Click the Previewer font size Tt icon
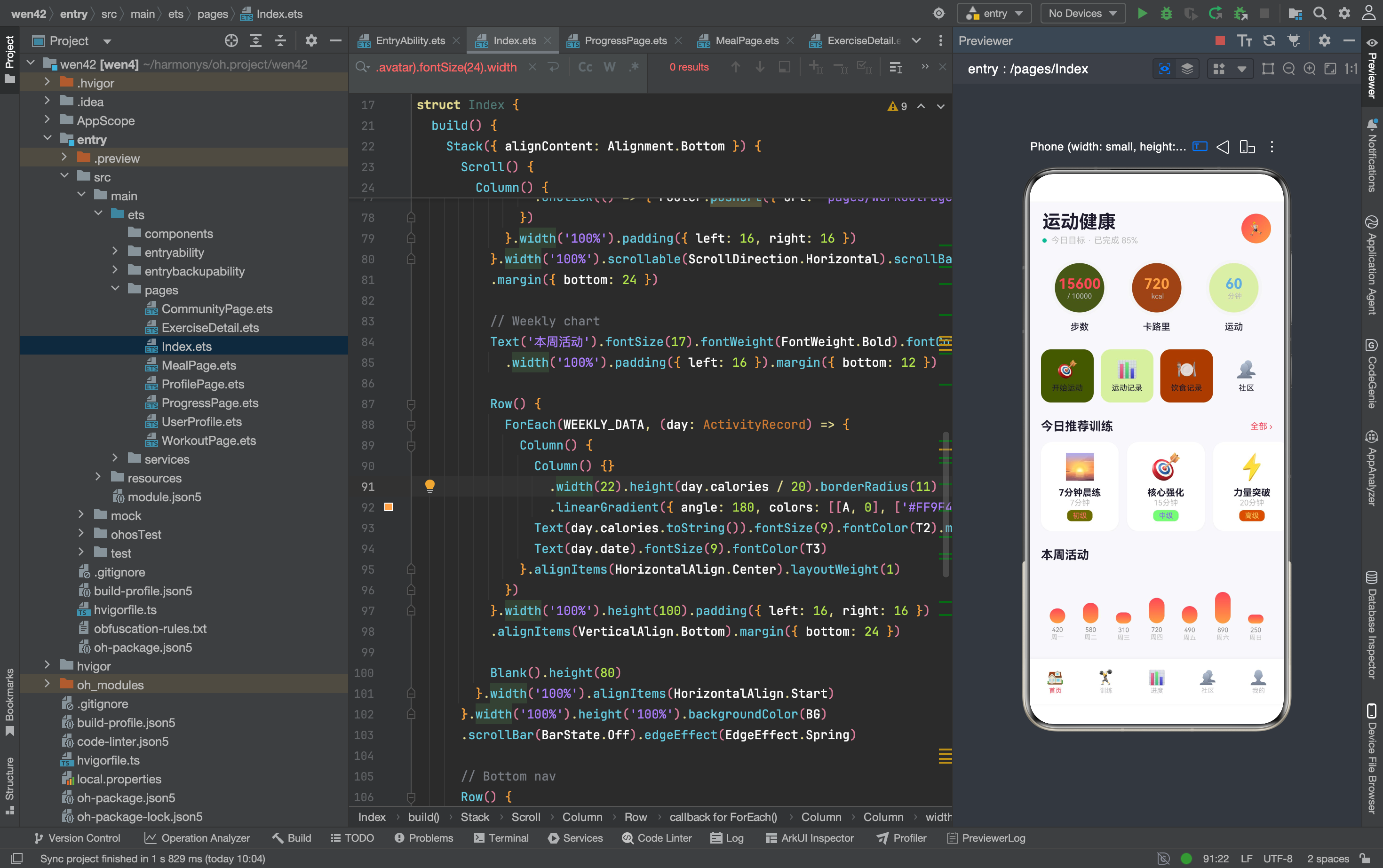This screenshot has height=868, width=1383. coord(1244,41)
